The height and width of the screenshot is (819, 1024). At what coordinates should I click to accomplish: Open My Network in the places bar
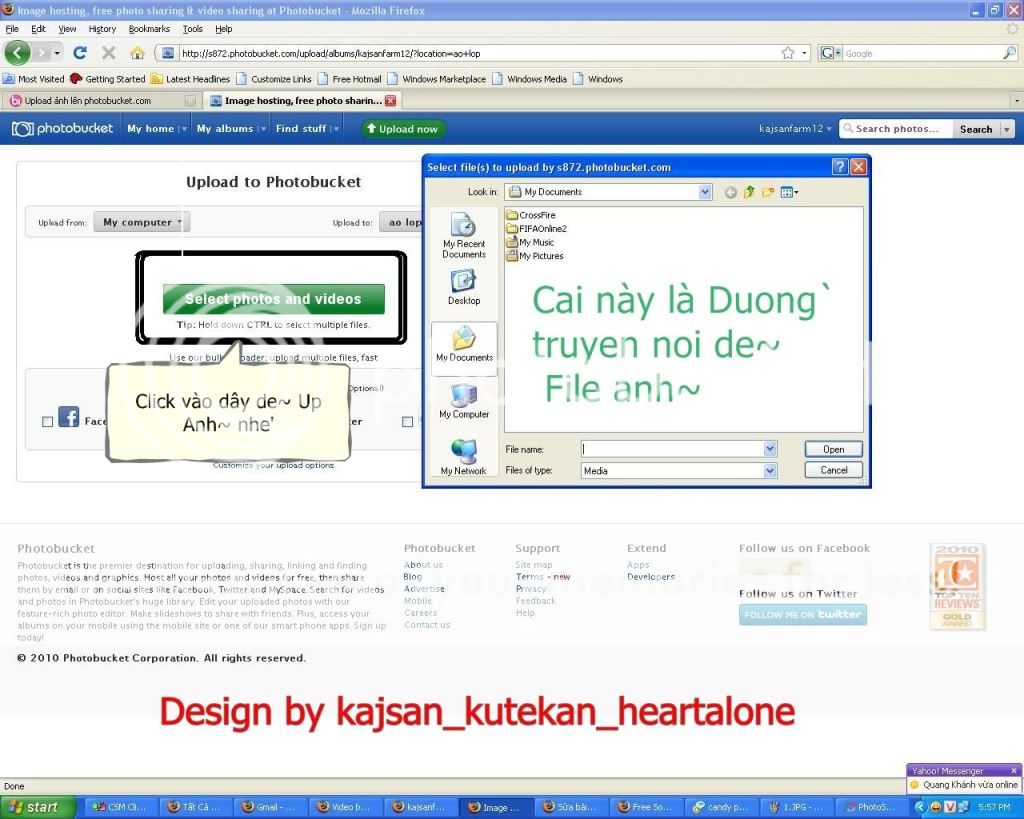[464, 457]
